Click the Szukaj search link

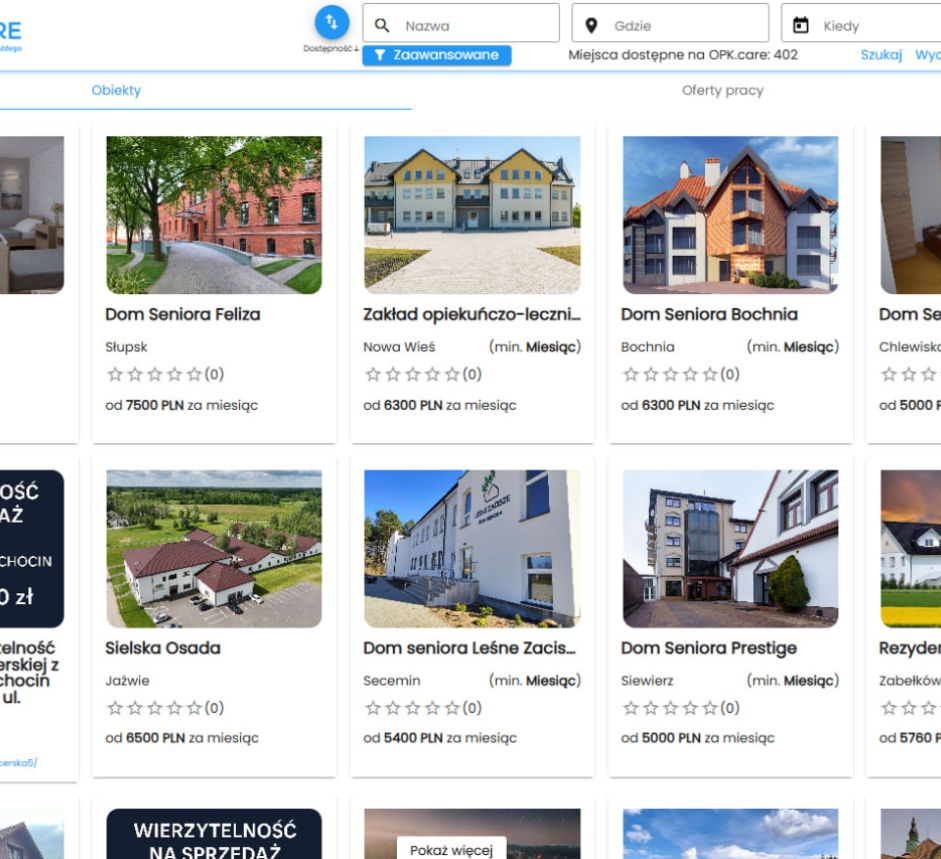[881, 55]
